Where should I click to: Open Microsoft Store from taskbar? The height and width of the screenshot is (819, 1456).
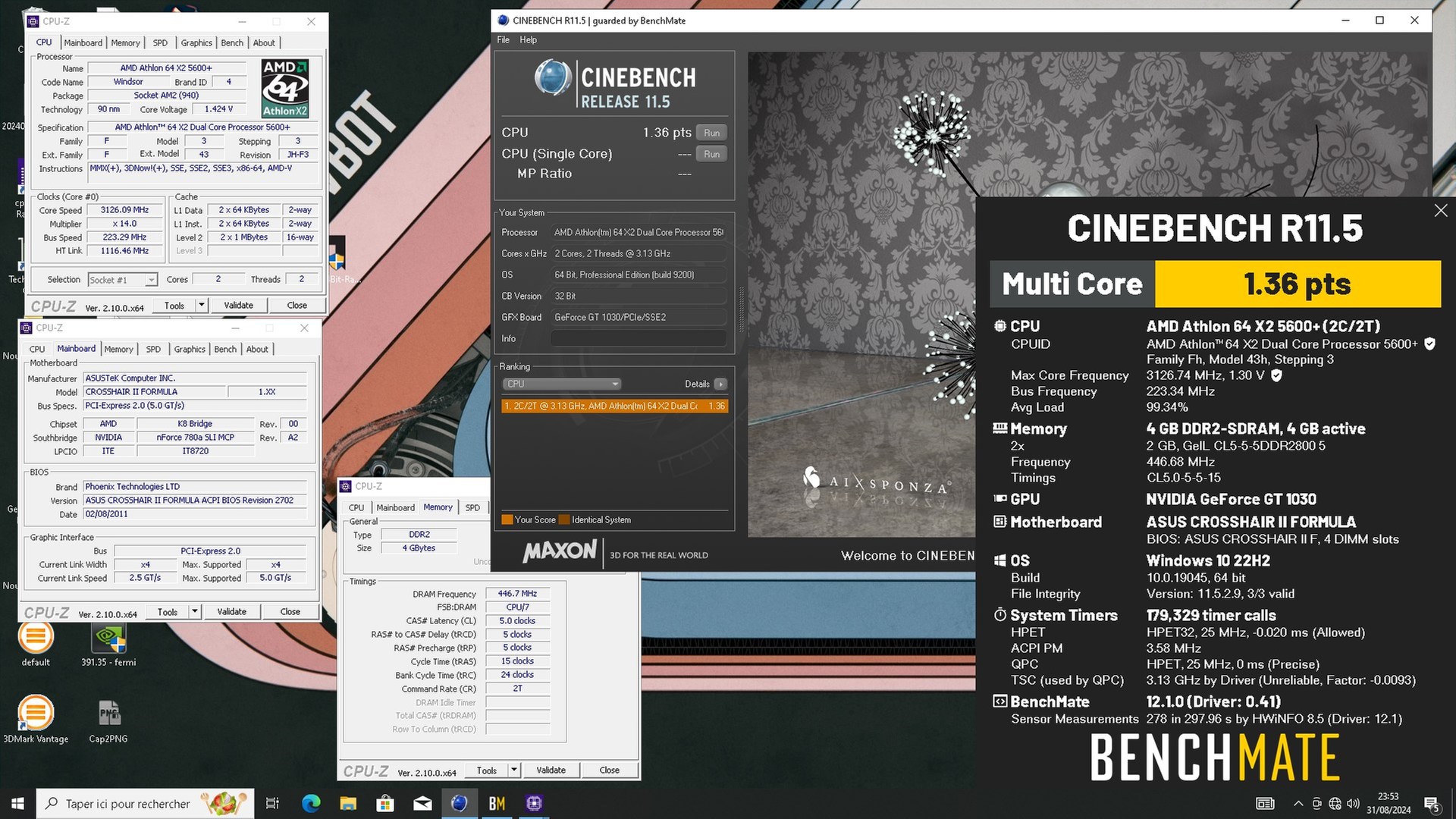(x=385, y=803)
